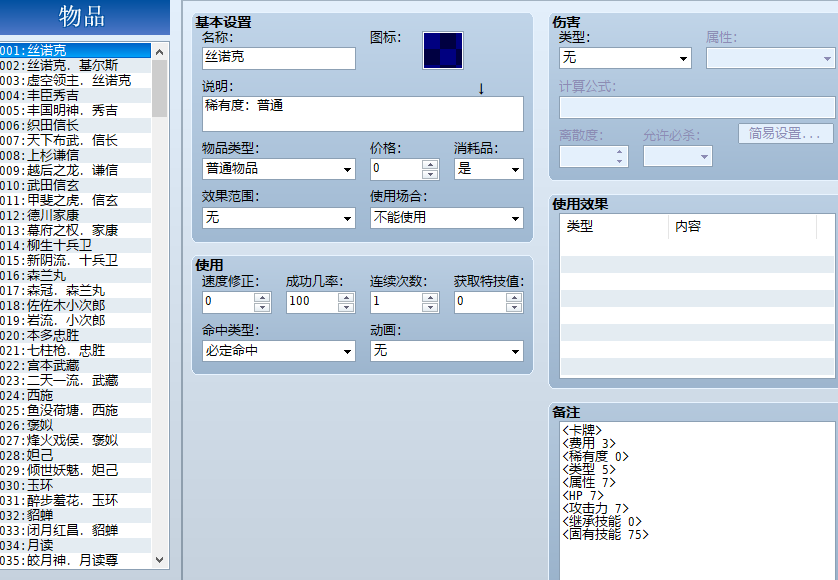Select item 016:森兰丸
The width and height of the screenshot is (838, 580).
pos(75,275)
